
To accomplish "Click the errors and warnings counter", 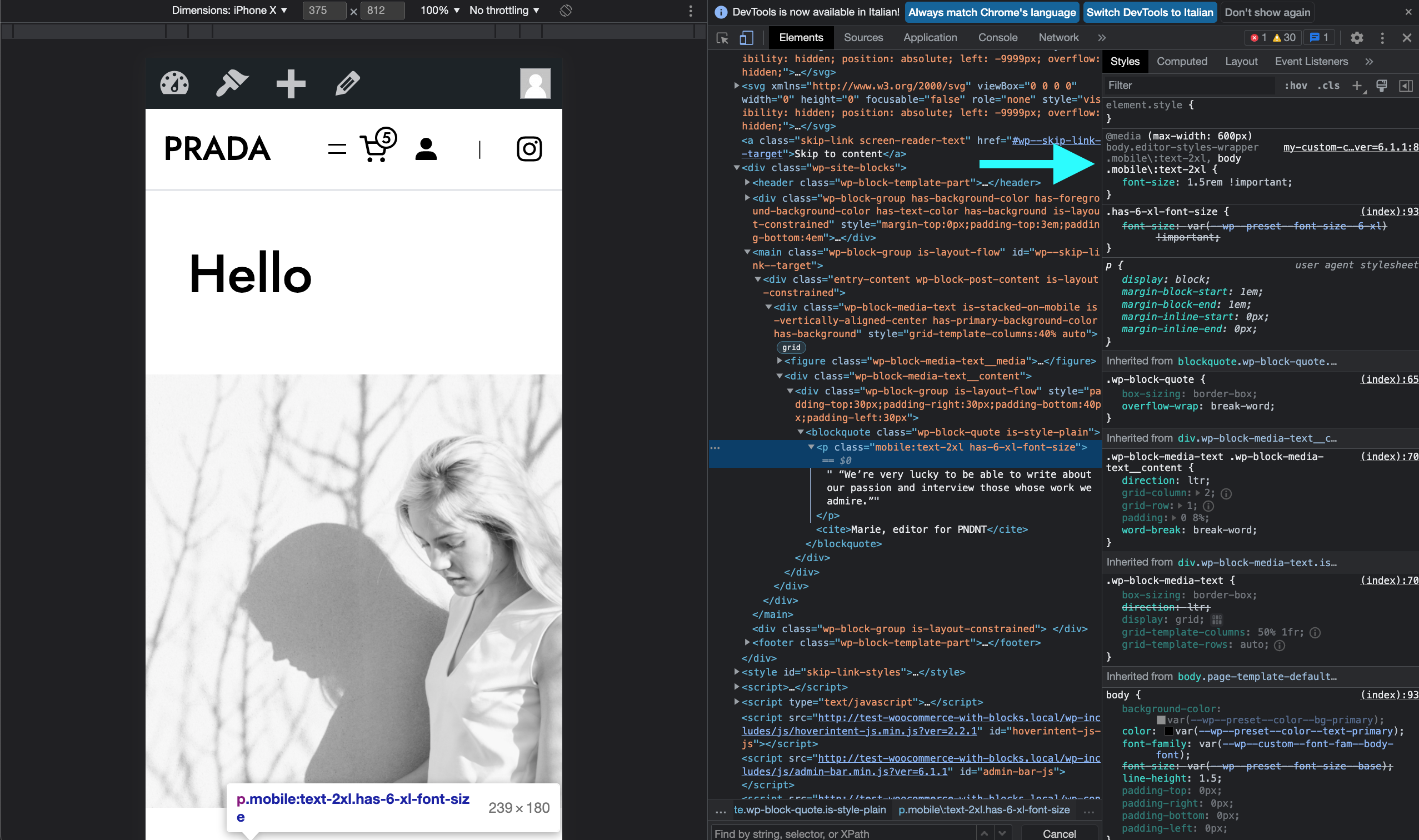I will (1272, 38).
